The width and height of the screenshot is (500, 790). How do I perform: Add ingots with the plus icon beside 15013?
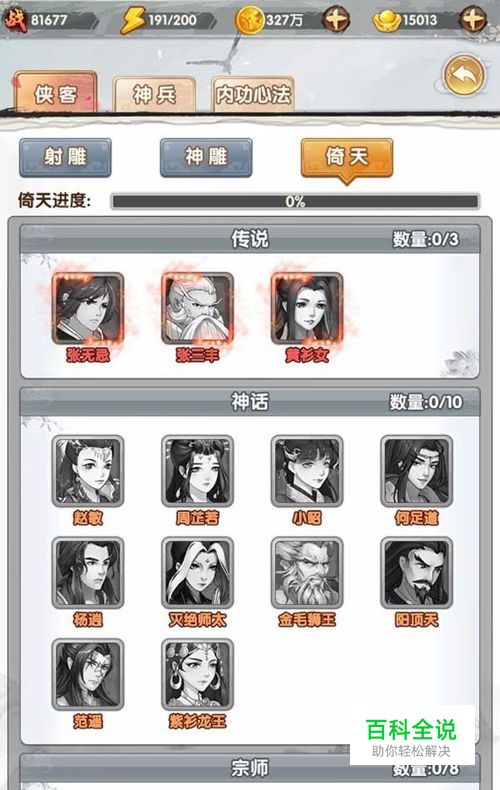pyautogui.click(x=473, y=20)
